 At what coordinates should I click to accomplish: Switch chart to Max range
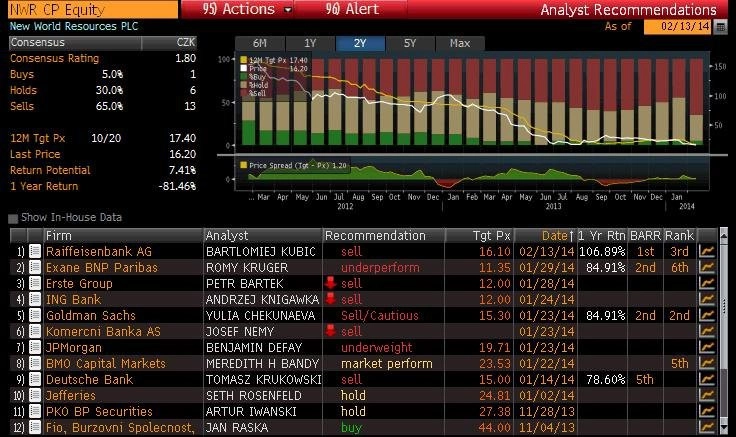tap(460, 43)
